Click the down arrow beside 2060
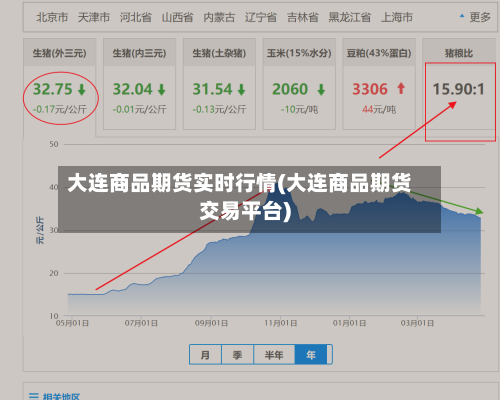This screenshot has width=500, height=400. coord(321,90)
